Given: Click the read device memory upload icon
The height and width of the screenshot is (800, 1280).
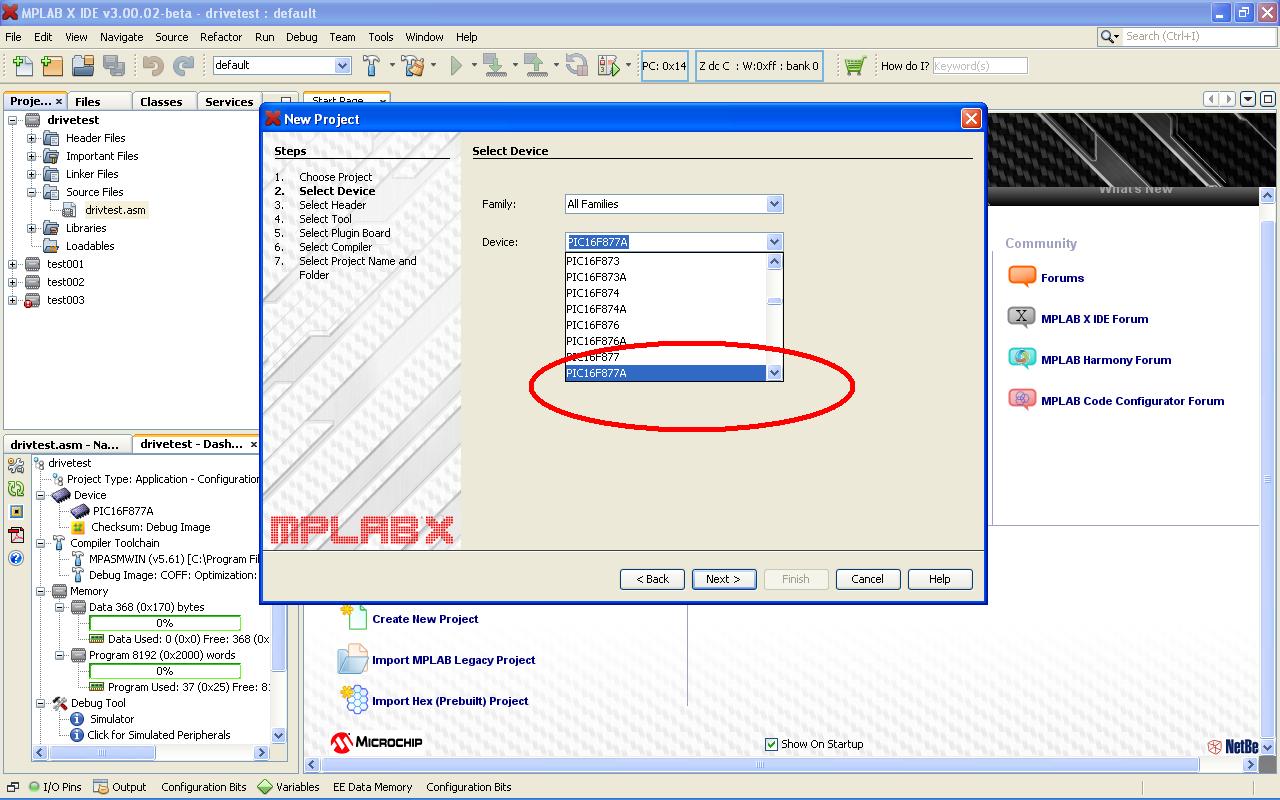Looking at the screenshot, I should click(535, 66).
